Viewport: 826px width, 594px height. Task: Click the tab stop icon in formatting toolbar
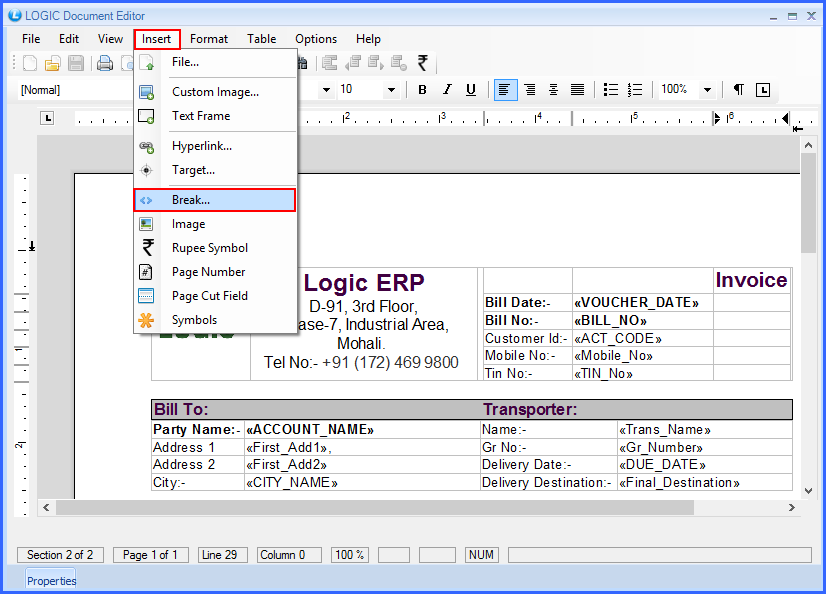pos(763,90)
